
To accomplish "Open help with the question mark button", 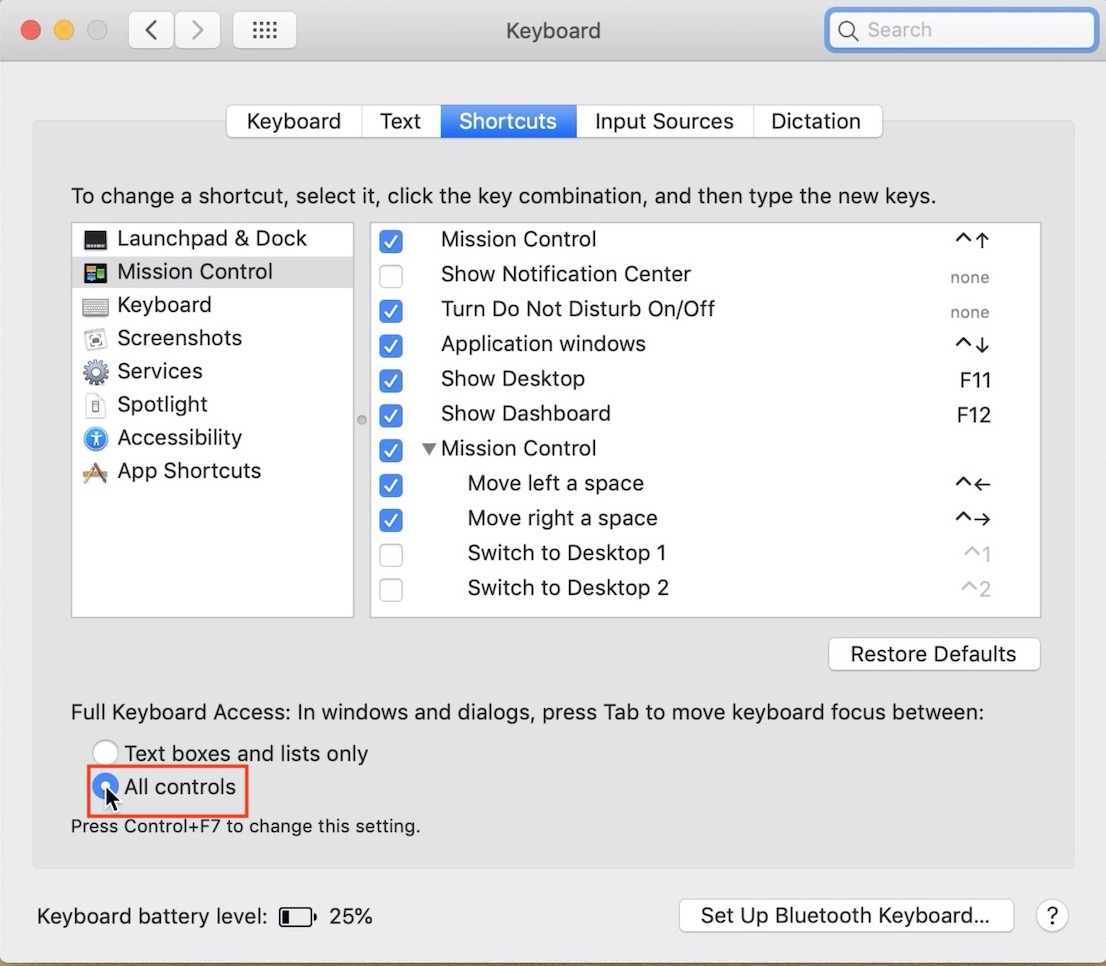I will (1052, 915).
